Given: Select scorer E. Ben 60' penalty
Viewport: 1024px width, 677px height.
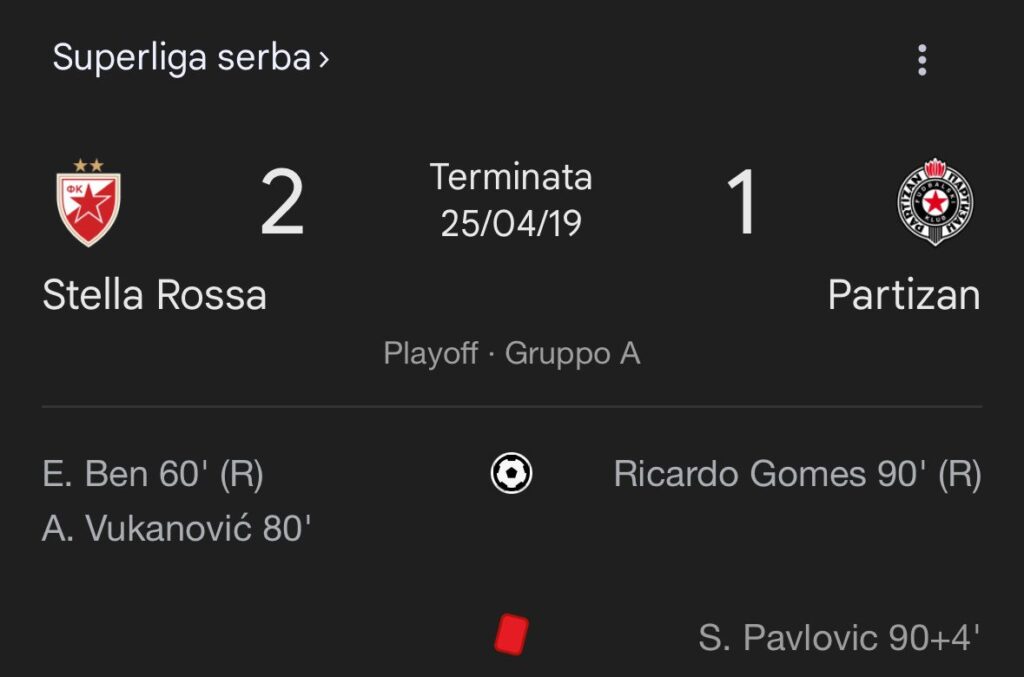Looking at the screenshot, I should tap(153, 474).
